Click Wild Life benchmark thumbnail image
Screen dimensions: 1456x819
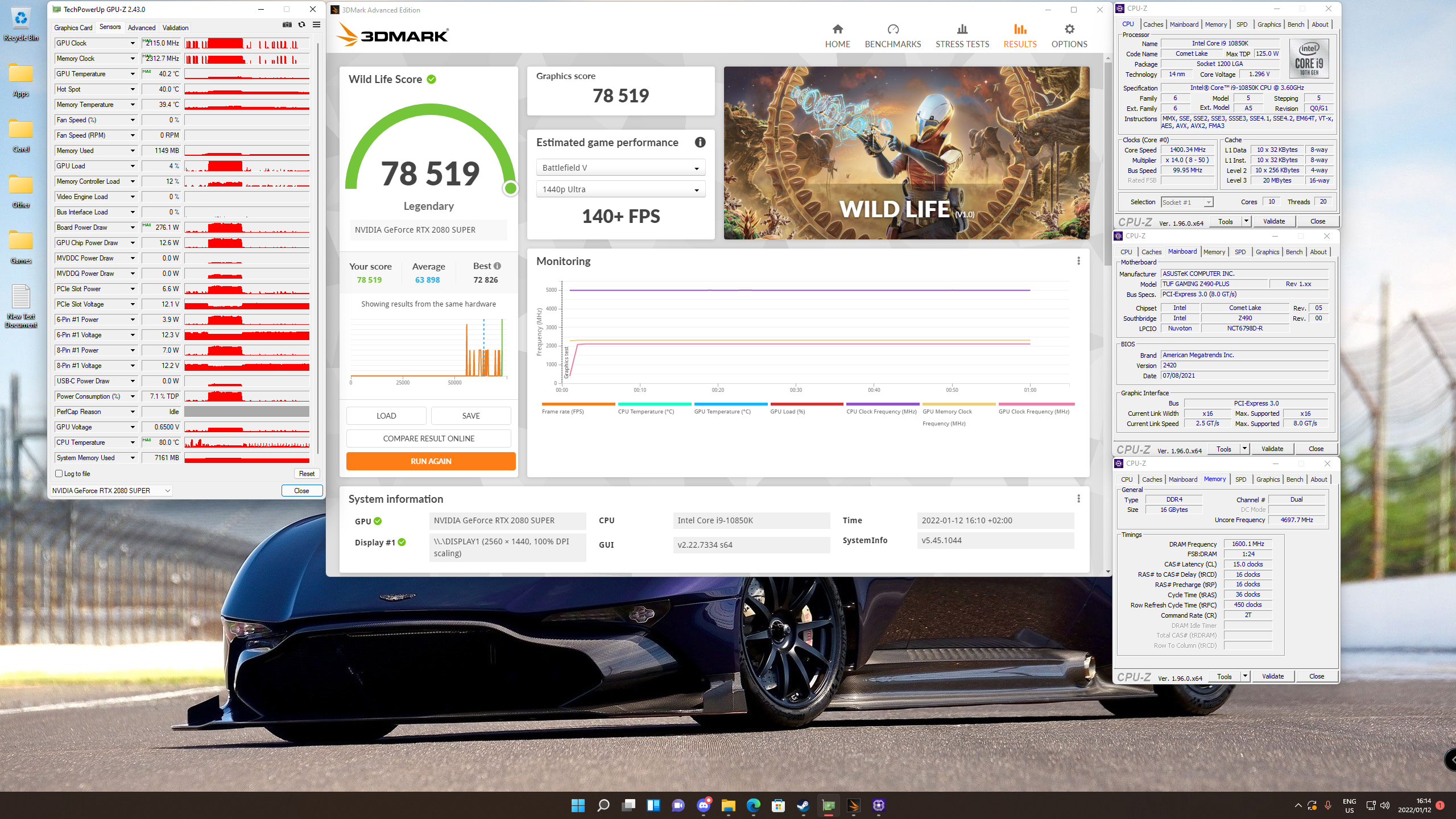pos(907,153)
